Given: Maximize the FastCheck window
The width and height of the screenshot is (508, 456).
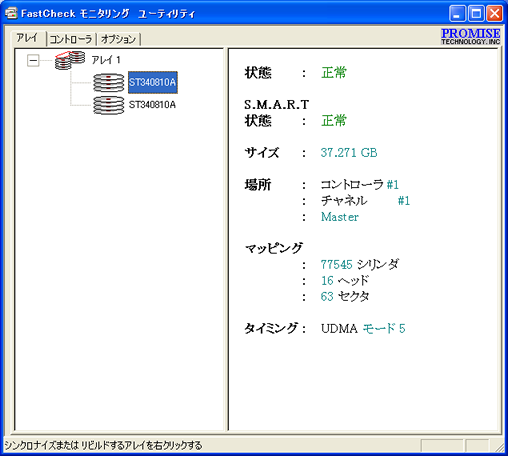Looking at the screenshot, I should pos(476,14).
